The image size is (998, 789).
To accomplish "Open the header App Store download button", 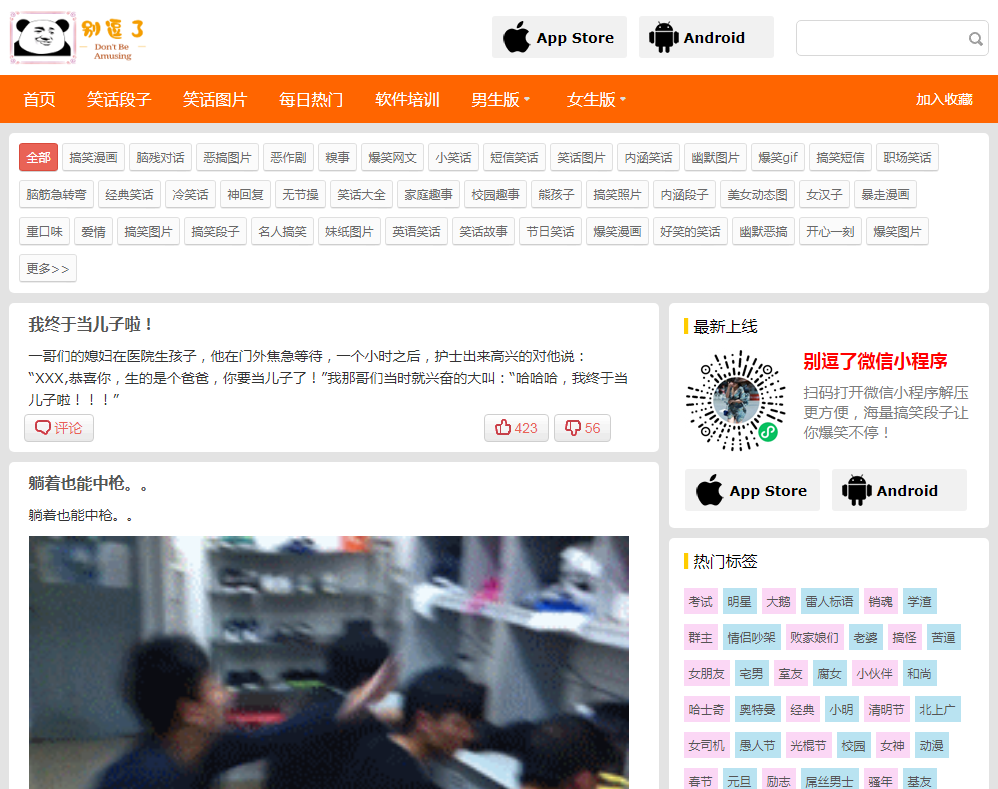I will (x=559, y=38).
